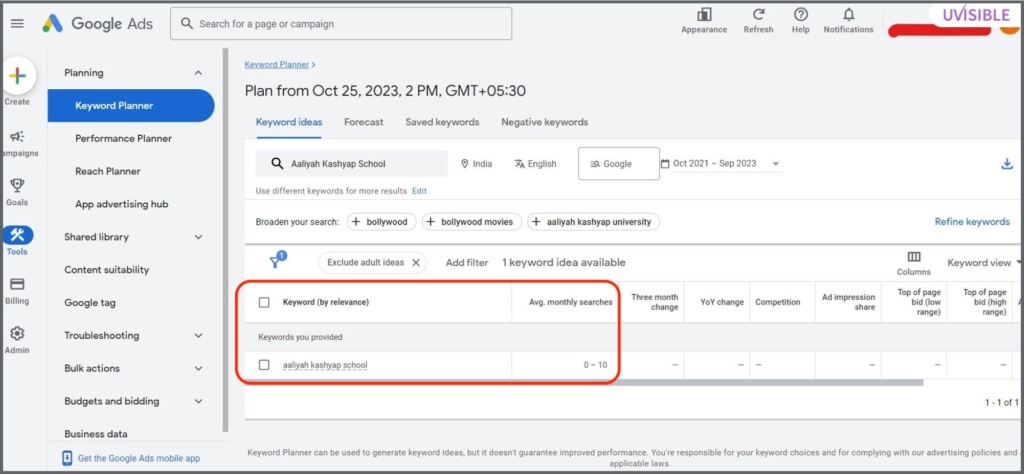
Task: Open the Goals trophy icon in sidebar
Action: pos(17,186)
